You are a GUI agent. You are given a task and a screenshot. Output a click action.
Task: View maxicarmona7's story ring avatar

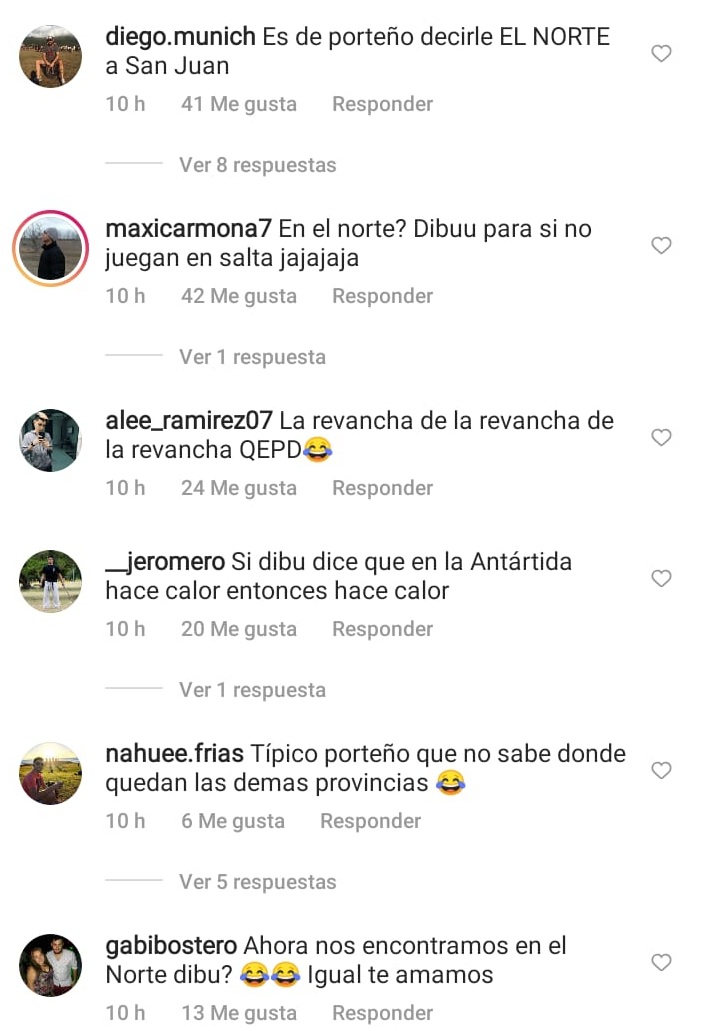51,249
